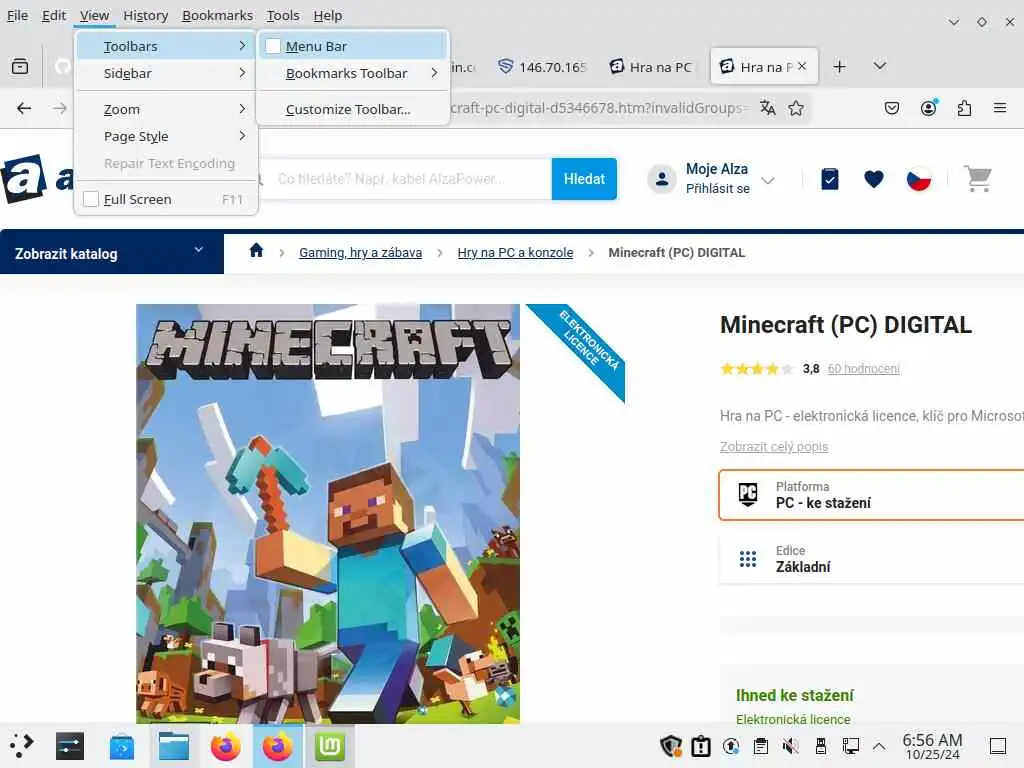Image resolution: width=1024 pixels, height=768 pixels.
Task: Close the active Hra na PC tab
Action: pyautogui.click(x=802, y=66)
